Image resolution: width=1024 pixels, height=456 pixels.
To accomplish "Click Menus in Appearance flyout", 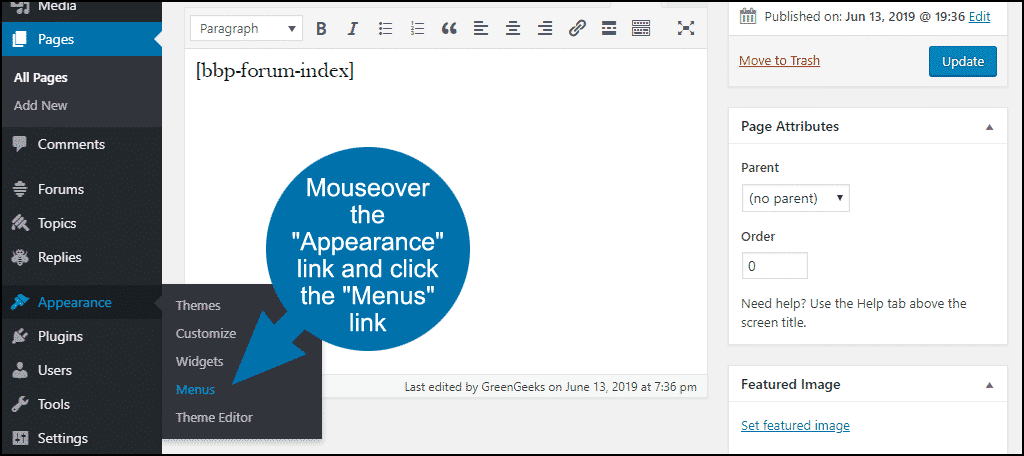I will click(x=195, y=389).
